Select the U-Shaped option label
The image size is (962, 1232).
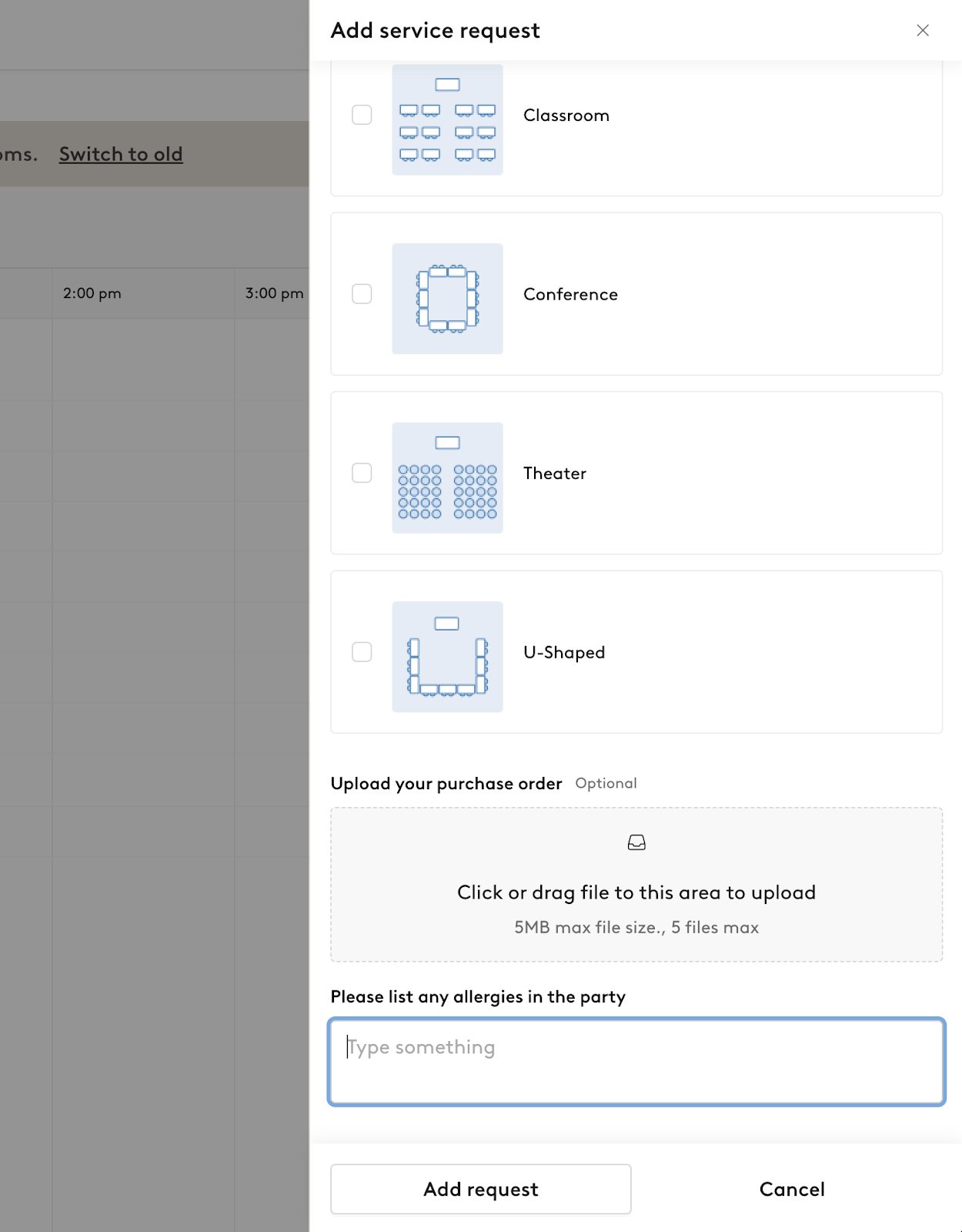(x=564, y=652)
